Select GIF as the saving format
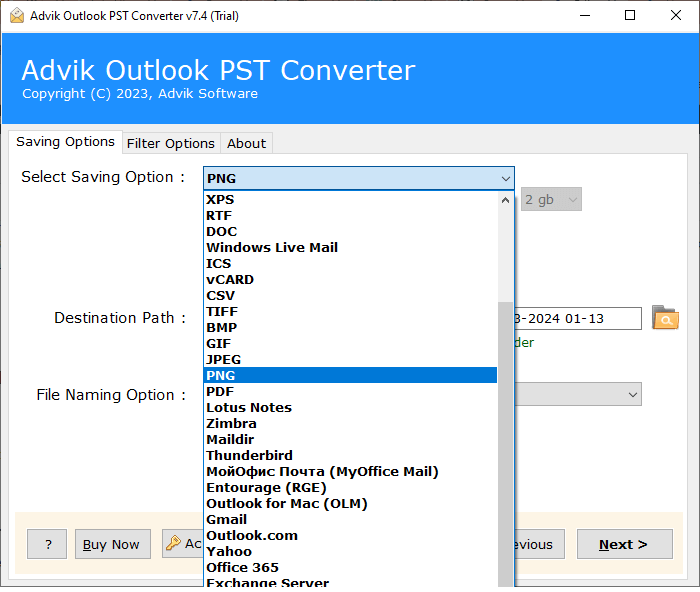 pyautogui.click(x=350, y=344)
